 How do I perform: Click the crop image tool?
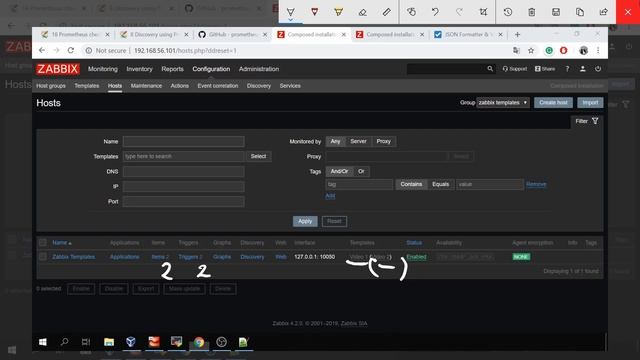click(483, 12)
